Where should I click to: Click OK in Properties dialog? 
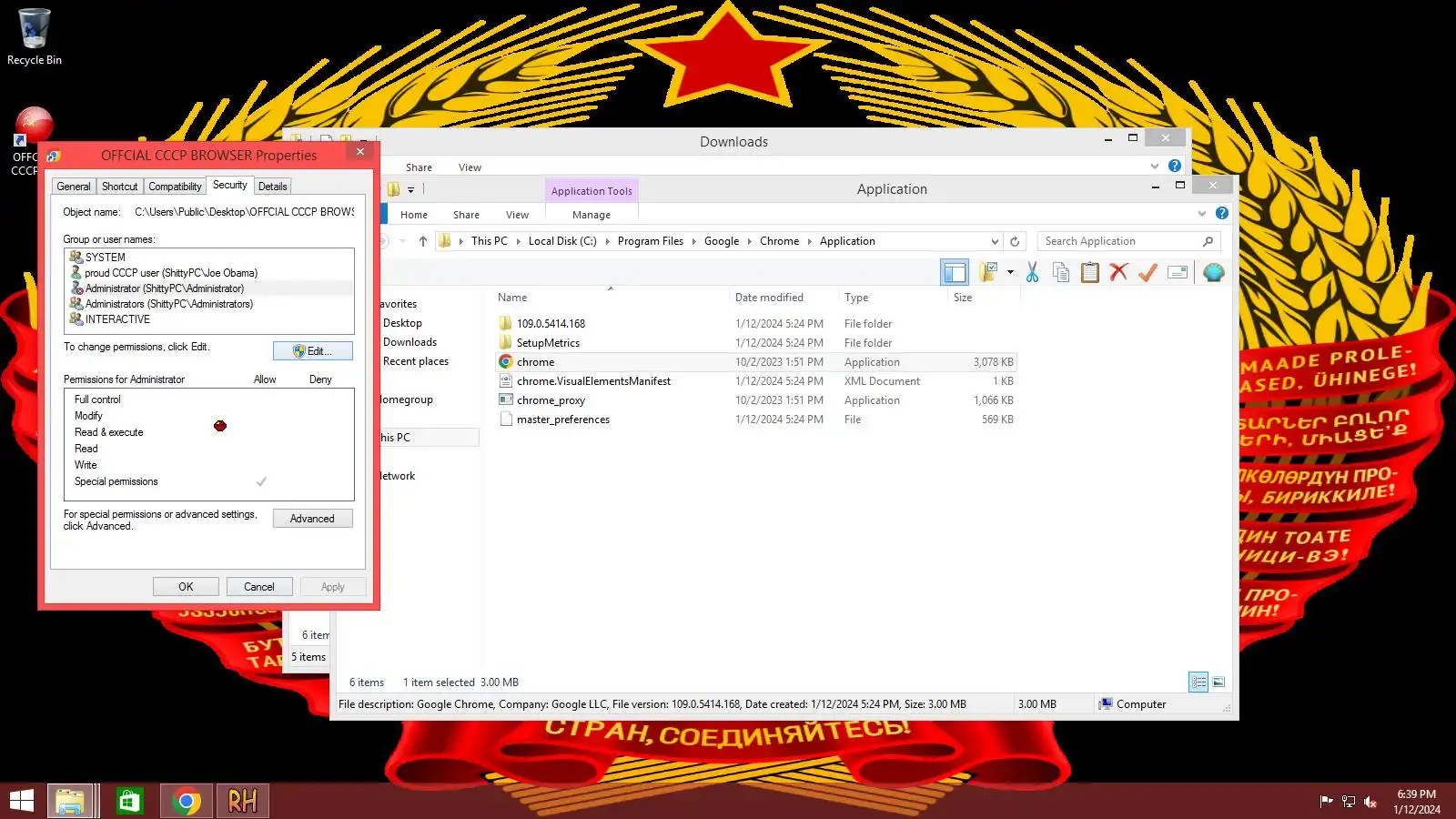(186, 587)
